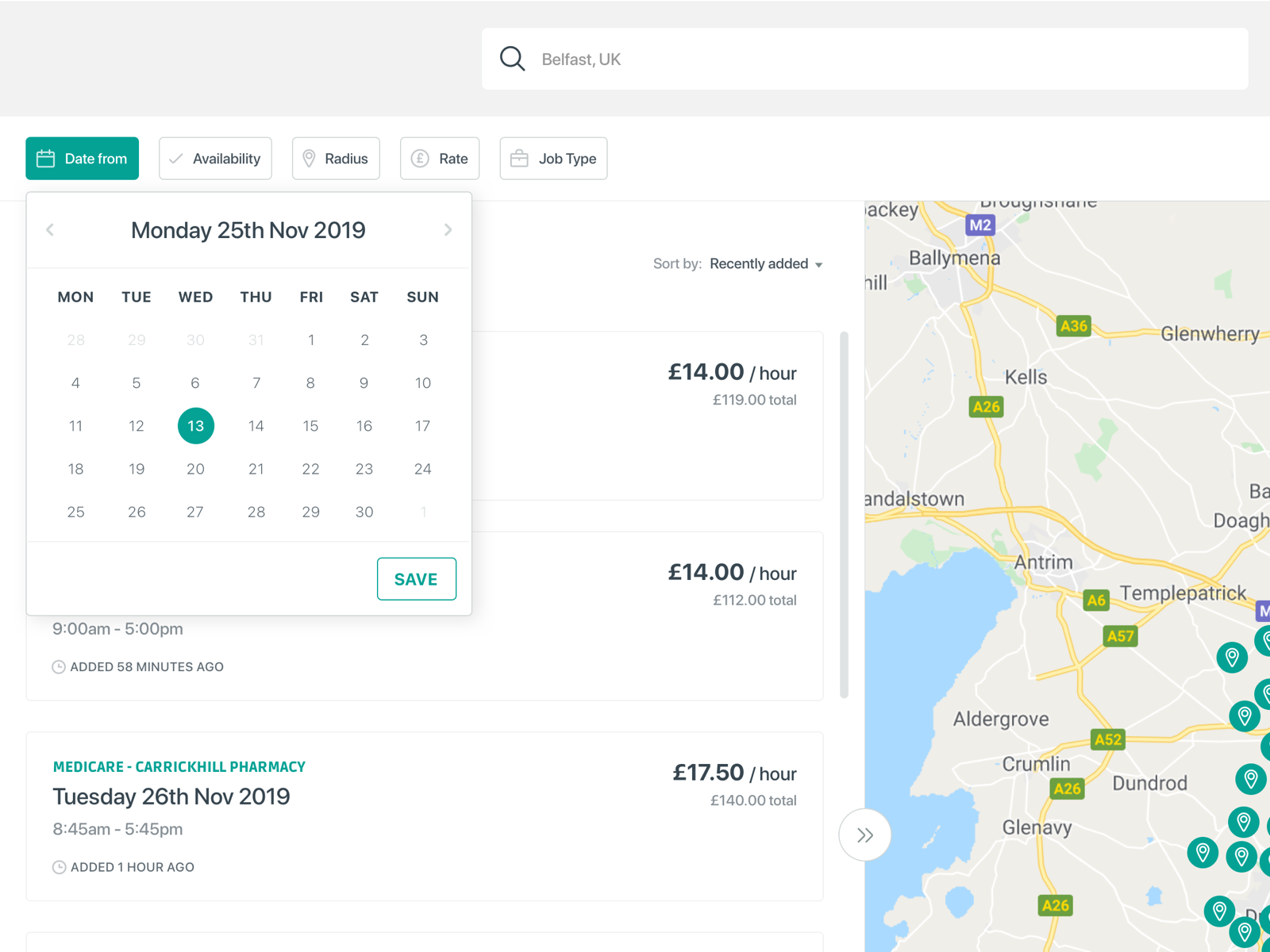Open the Sort by Recently added dropdown
This screenshot has height=952, width=1270.
click(765, 264)
